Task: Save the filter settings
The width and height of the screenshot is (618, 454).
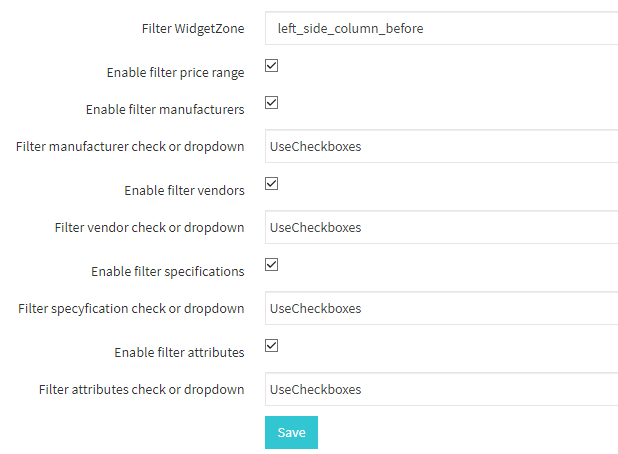Action: [x=291, y=432]
